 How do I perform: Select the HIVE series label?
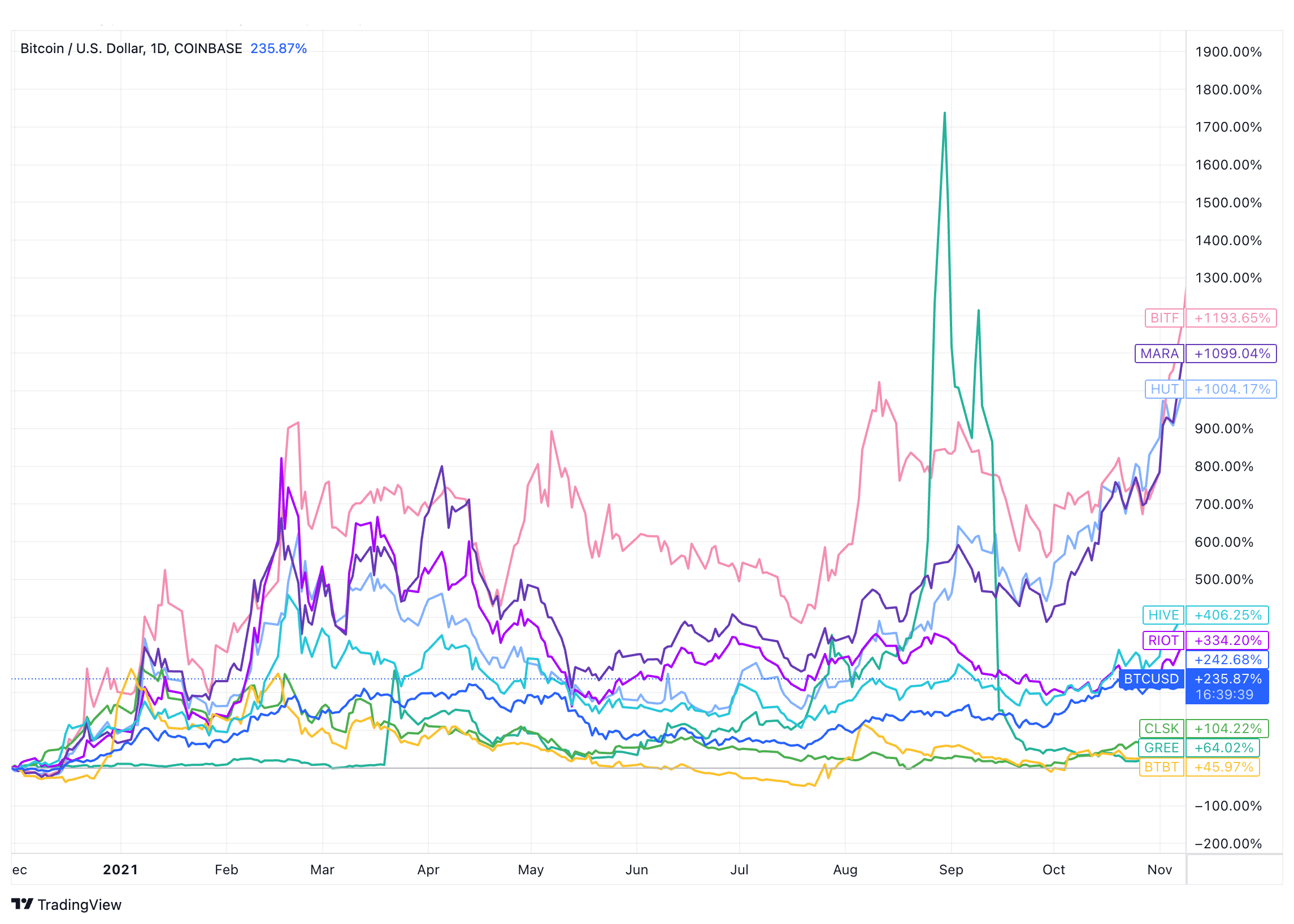(1162, 615)
